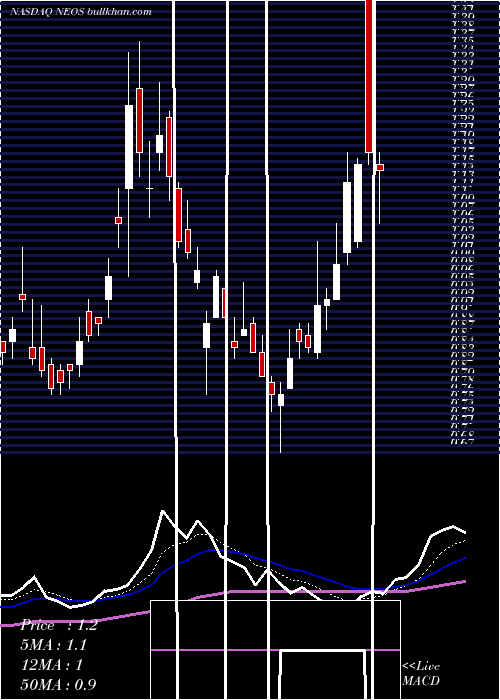
Task: Click the 50MA : 0.9 value
Action: tap(59, 684)
